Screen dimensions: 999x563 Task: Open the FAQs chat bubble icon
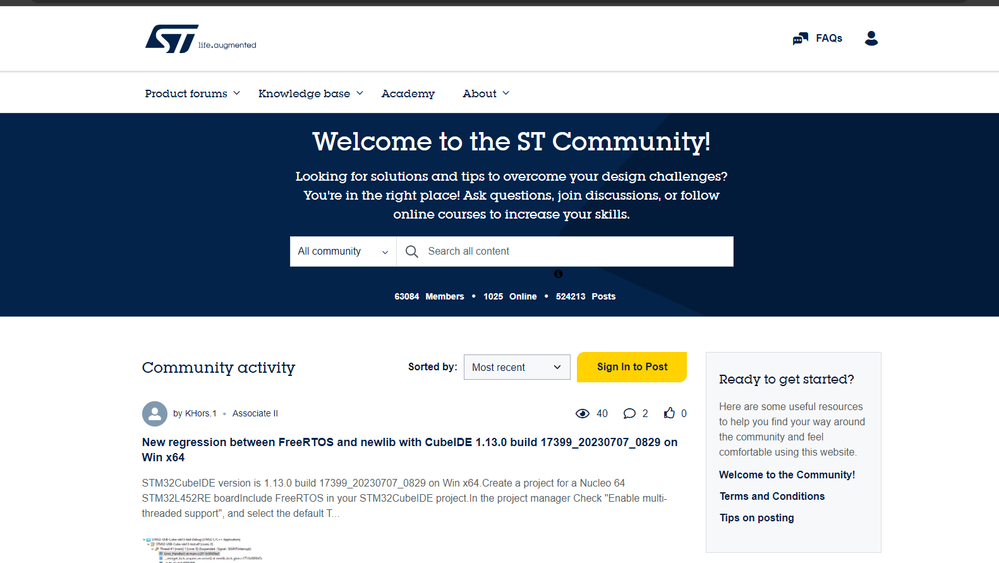(800, 39)
